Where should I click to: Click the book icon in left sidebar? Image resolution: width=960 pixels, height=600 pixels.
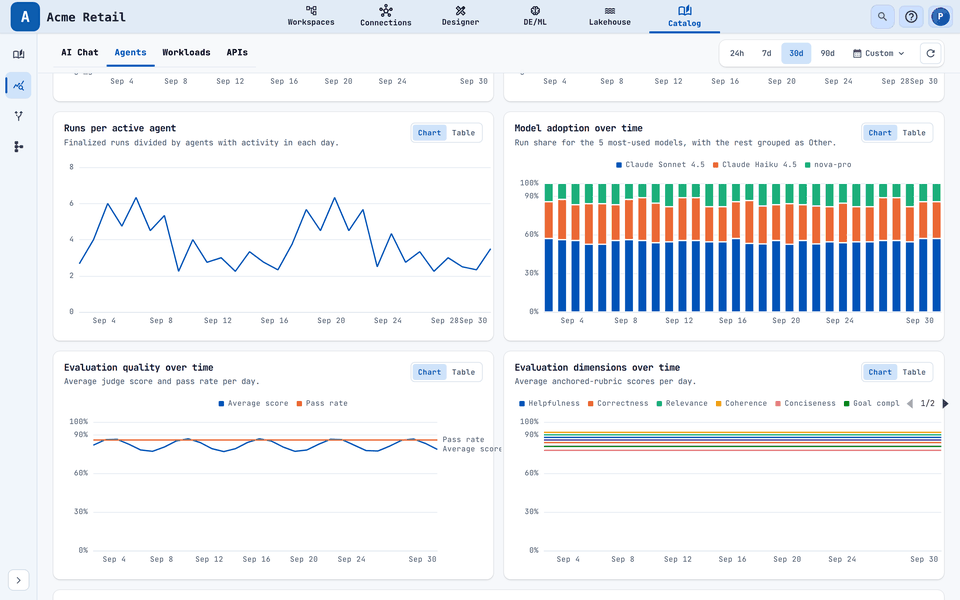[18, 54]
